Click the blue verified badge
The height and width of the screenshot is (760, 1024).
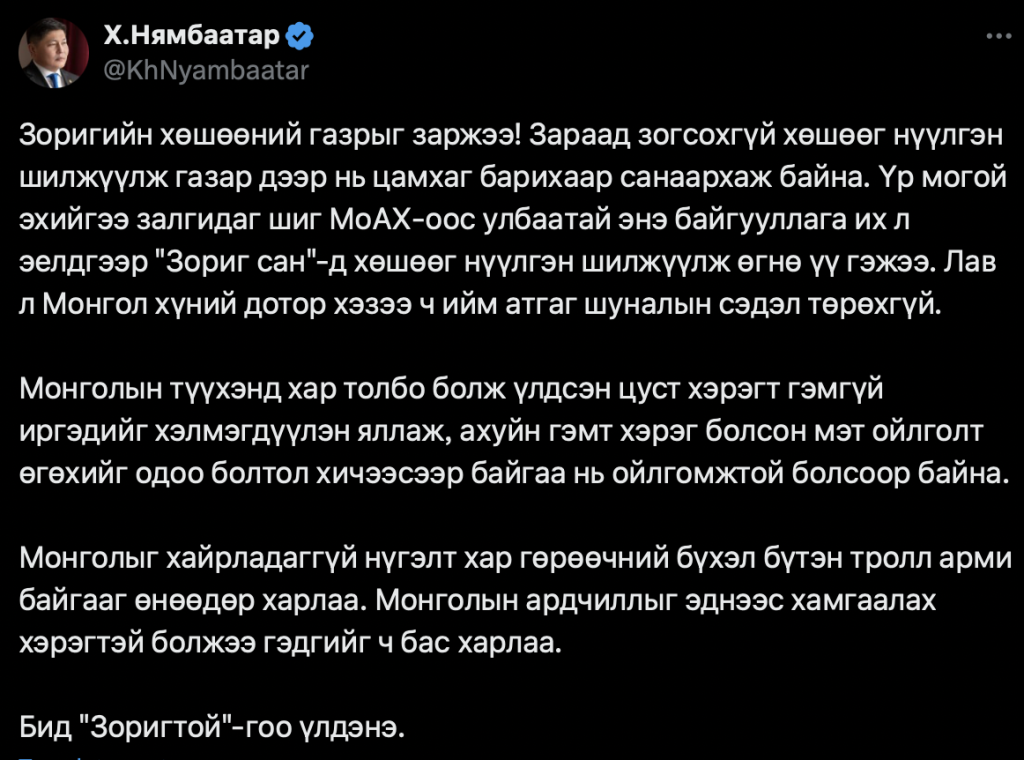[300, 37]
